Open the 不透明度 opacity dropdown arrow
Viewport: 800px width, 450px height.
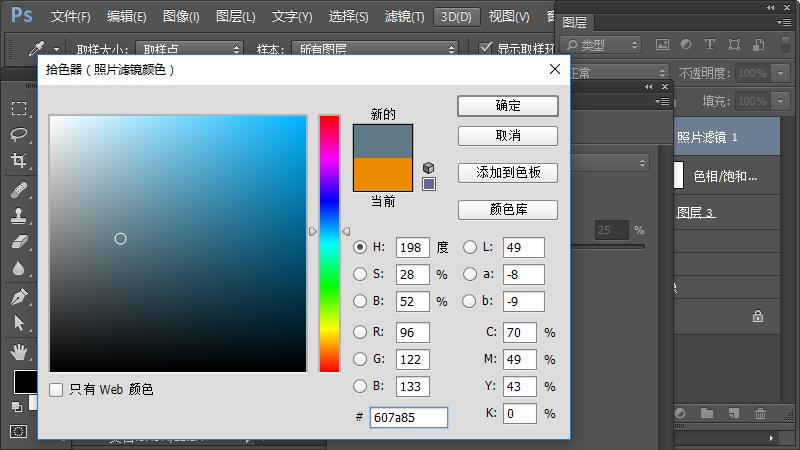pos(781,73)
